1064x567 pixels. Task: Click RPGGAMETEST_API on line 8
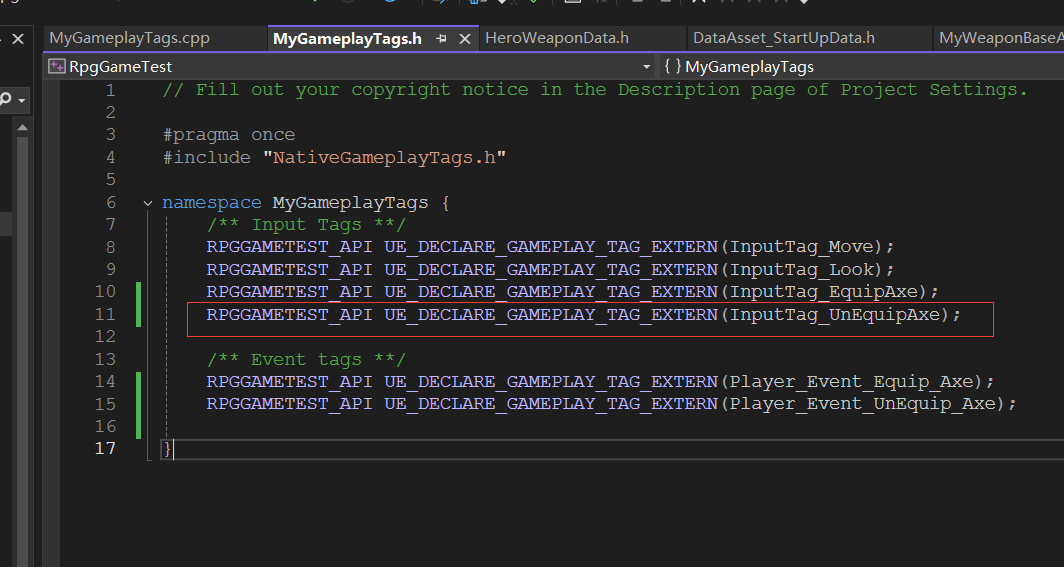tap(290, 247)
